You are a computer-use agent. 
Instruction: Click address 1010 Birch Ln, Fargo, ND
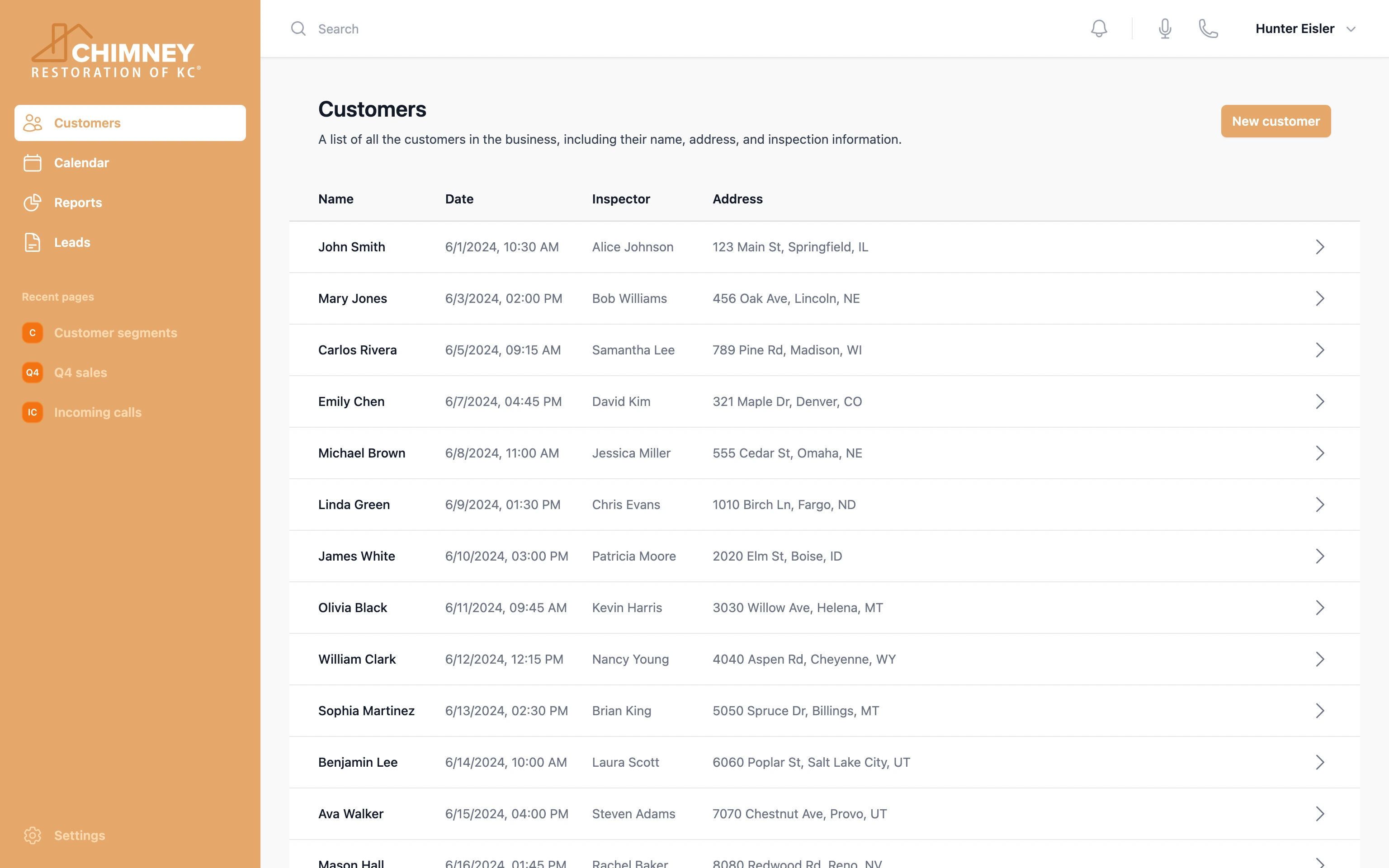click(x=784, y=505)
